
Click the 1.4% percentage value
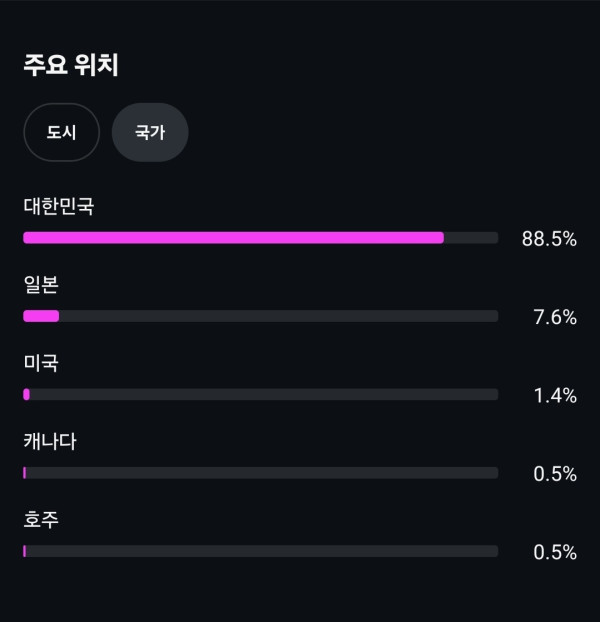[x=555, y=396]
